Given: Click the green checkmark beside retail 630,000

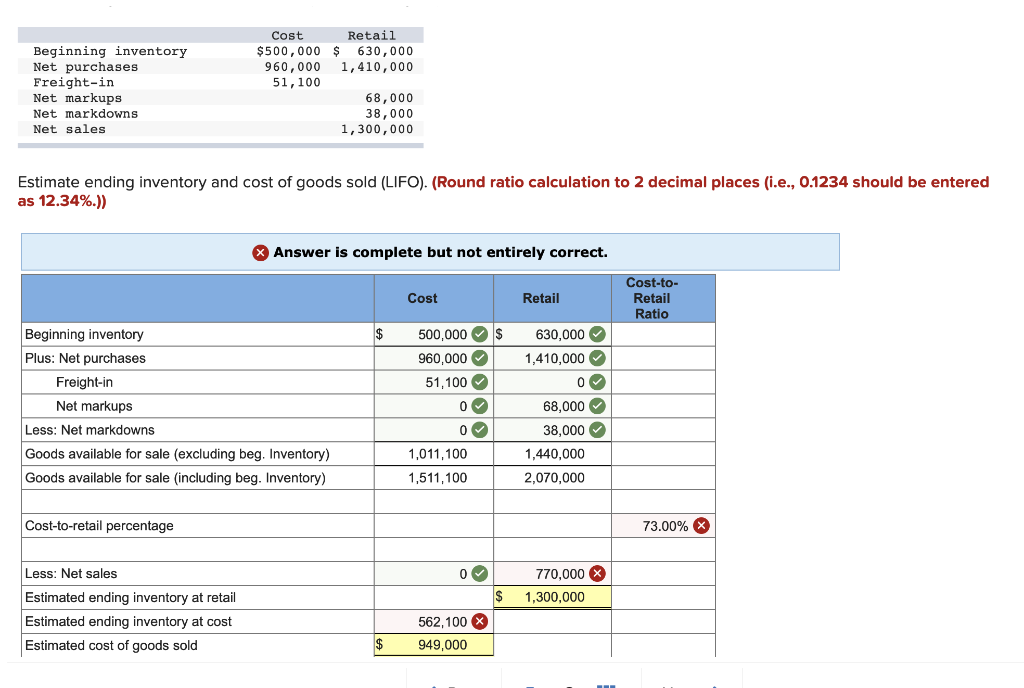Looking at the screenshot, I should 595,334.
